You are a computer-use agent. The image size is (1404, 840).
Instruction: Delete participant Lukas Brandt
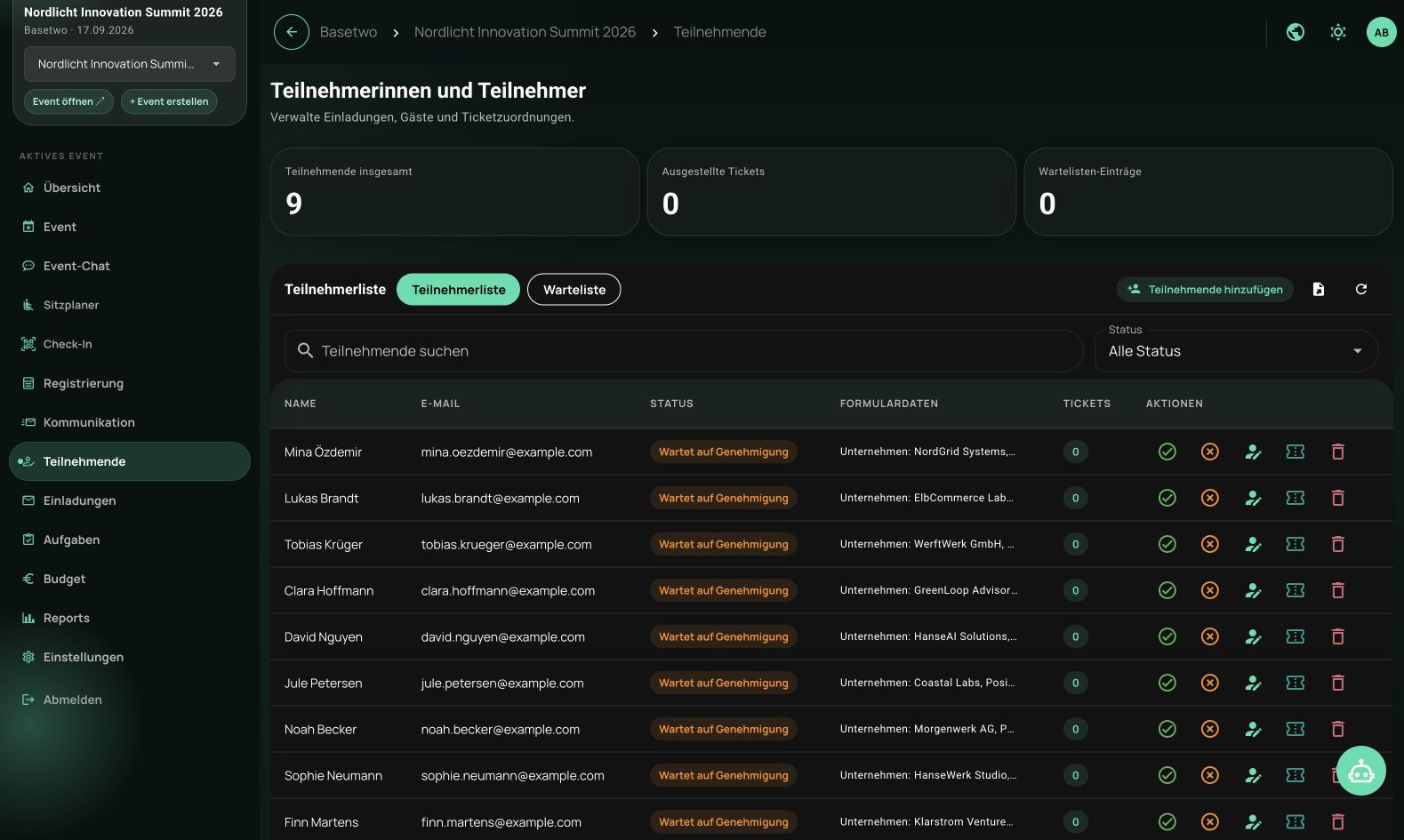(1338, 498)
